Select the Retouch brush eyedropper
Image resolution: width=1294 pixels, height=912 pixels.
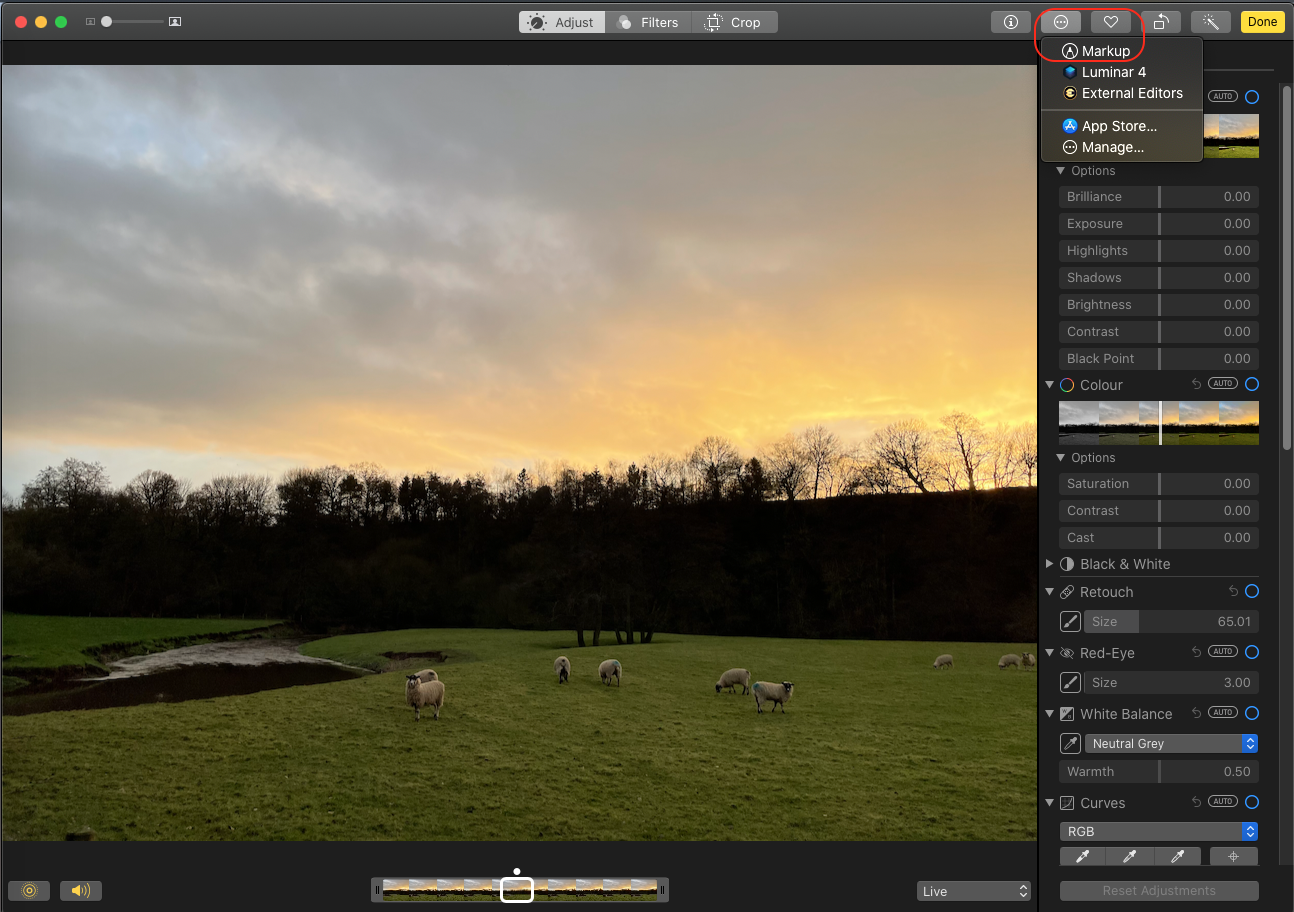coord(1069,621)
